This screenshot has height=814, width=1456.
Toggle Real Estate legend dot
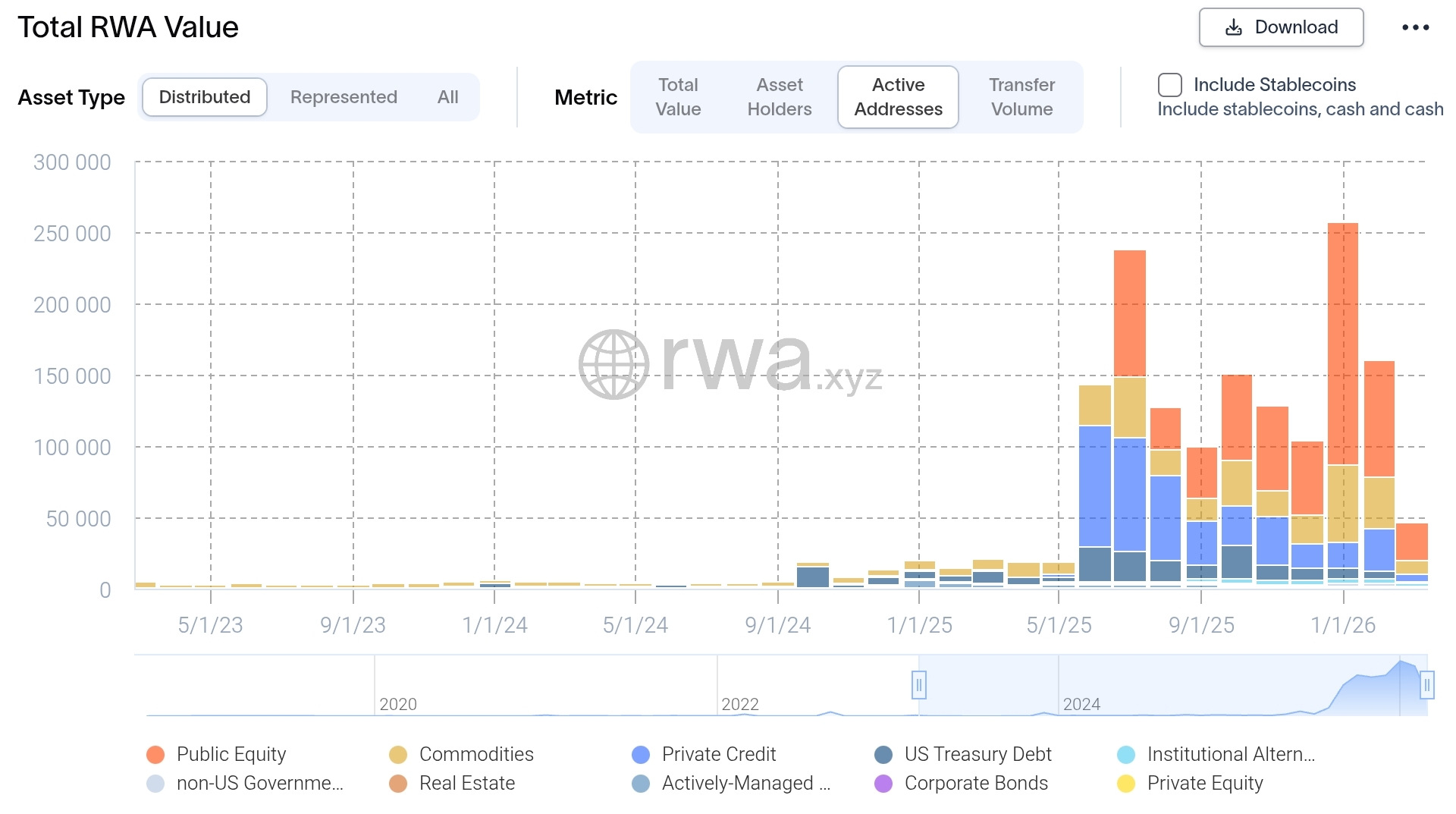pos(398,783)
